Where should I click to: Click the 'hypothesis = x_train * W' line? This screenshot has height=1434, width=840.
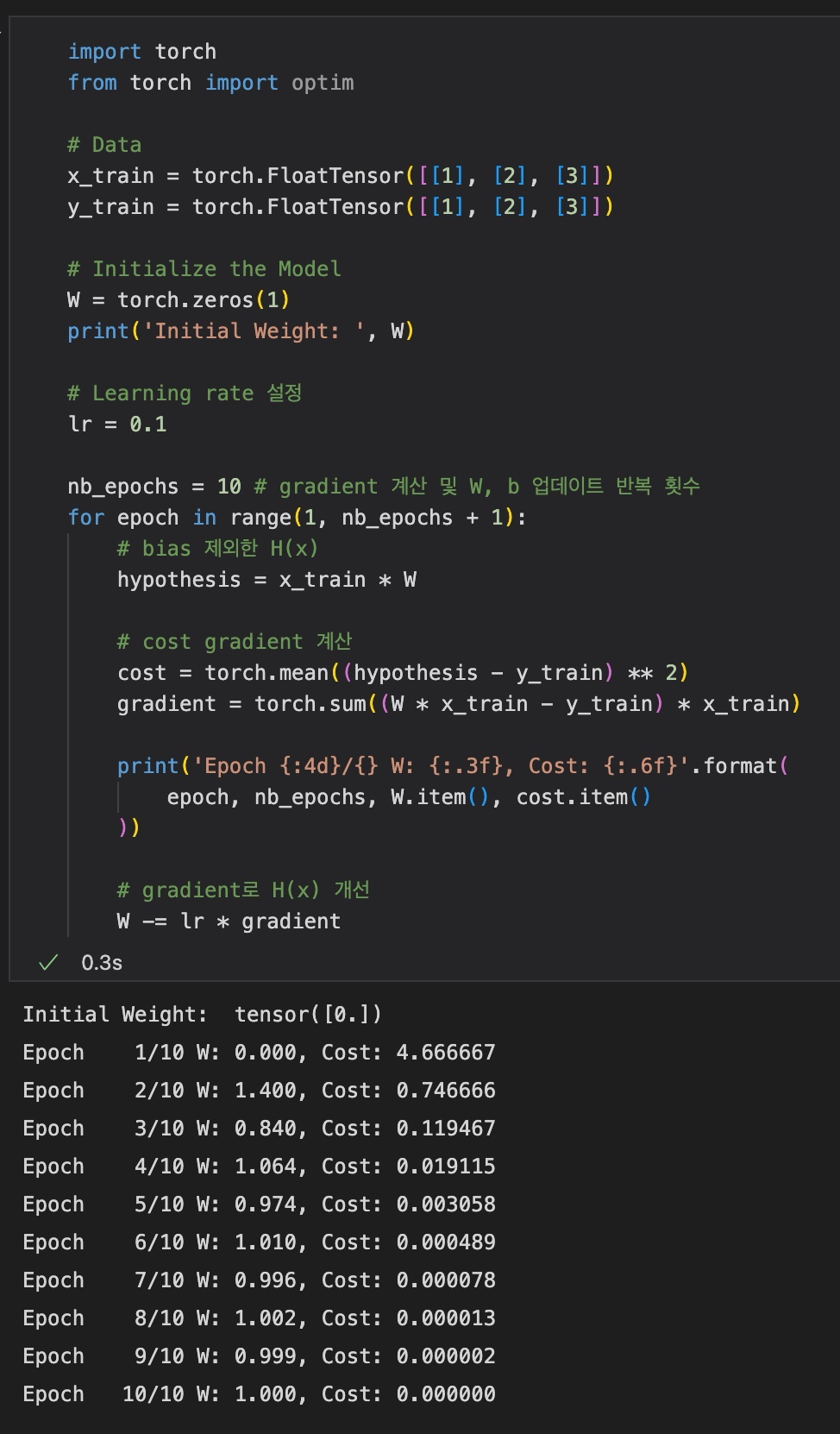[267, 580]
